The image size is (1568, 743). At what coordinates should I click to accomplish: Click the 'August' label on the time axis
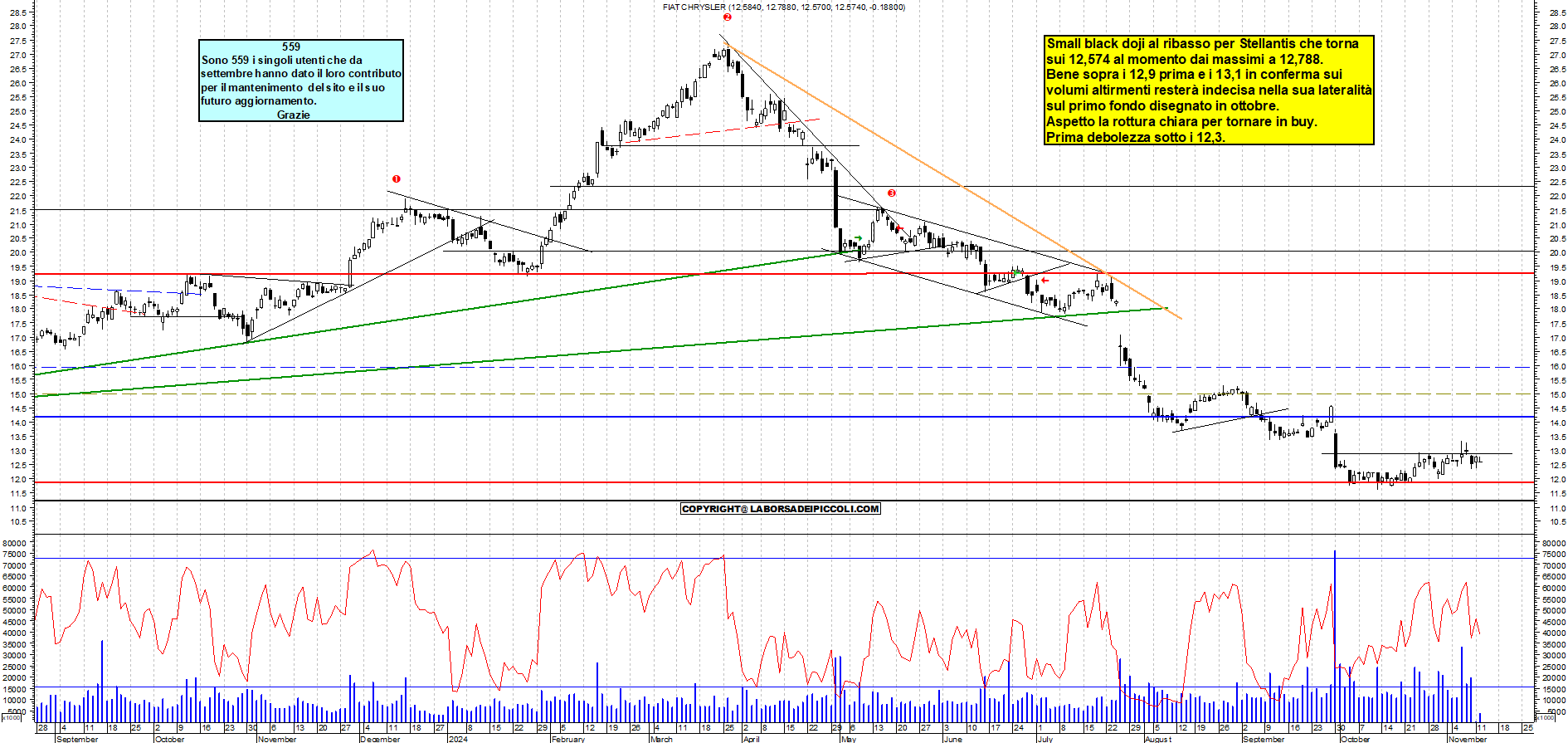[1158, 739]
